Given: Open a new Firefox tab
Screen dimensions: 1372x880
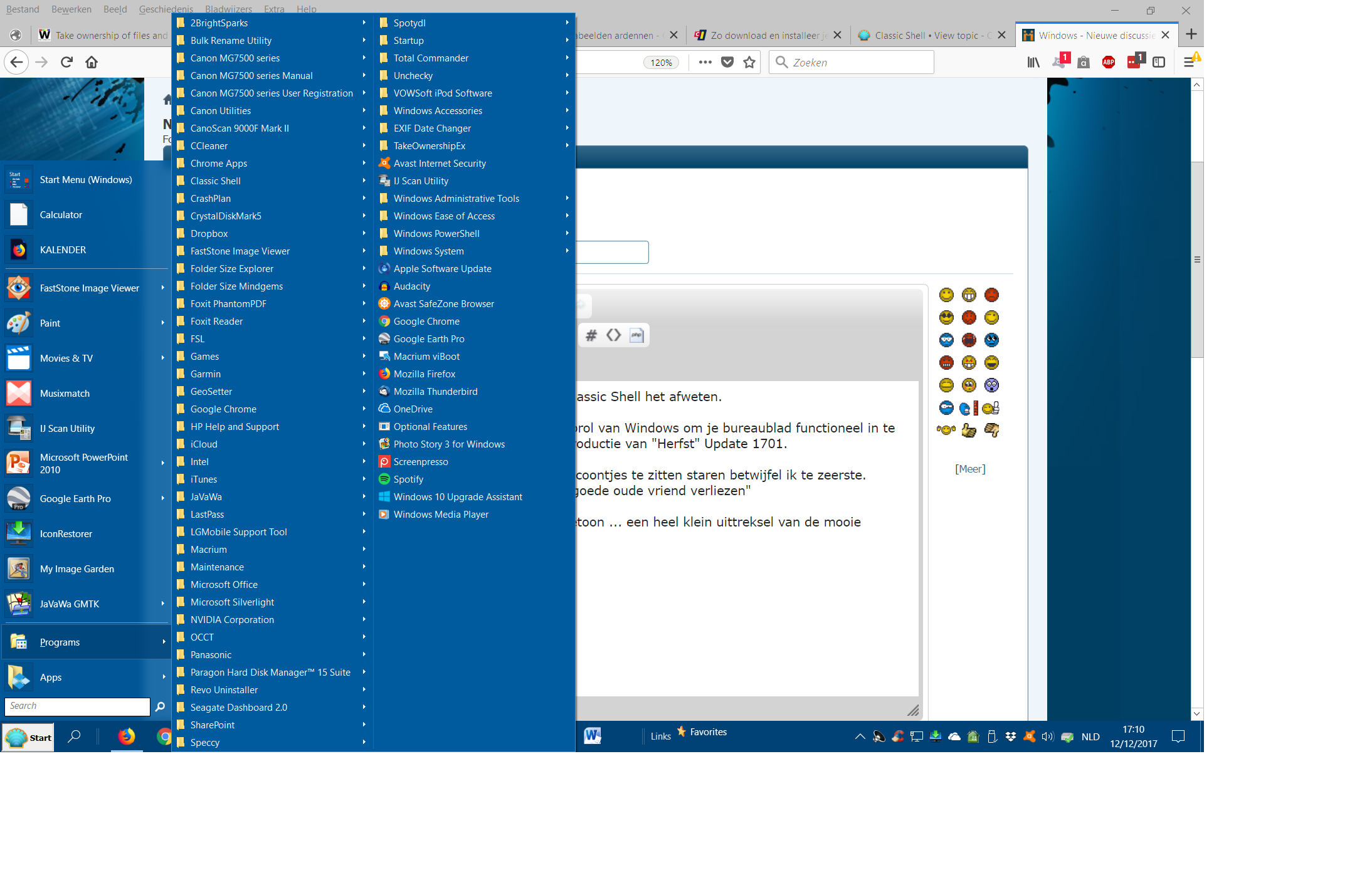Looking at the screenshot, I should (x=1191, y=34).
